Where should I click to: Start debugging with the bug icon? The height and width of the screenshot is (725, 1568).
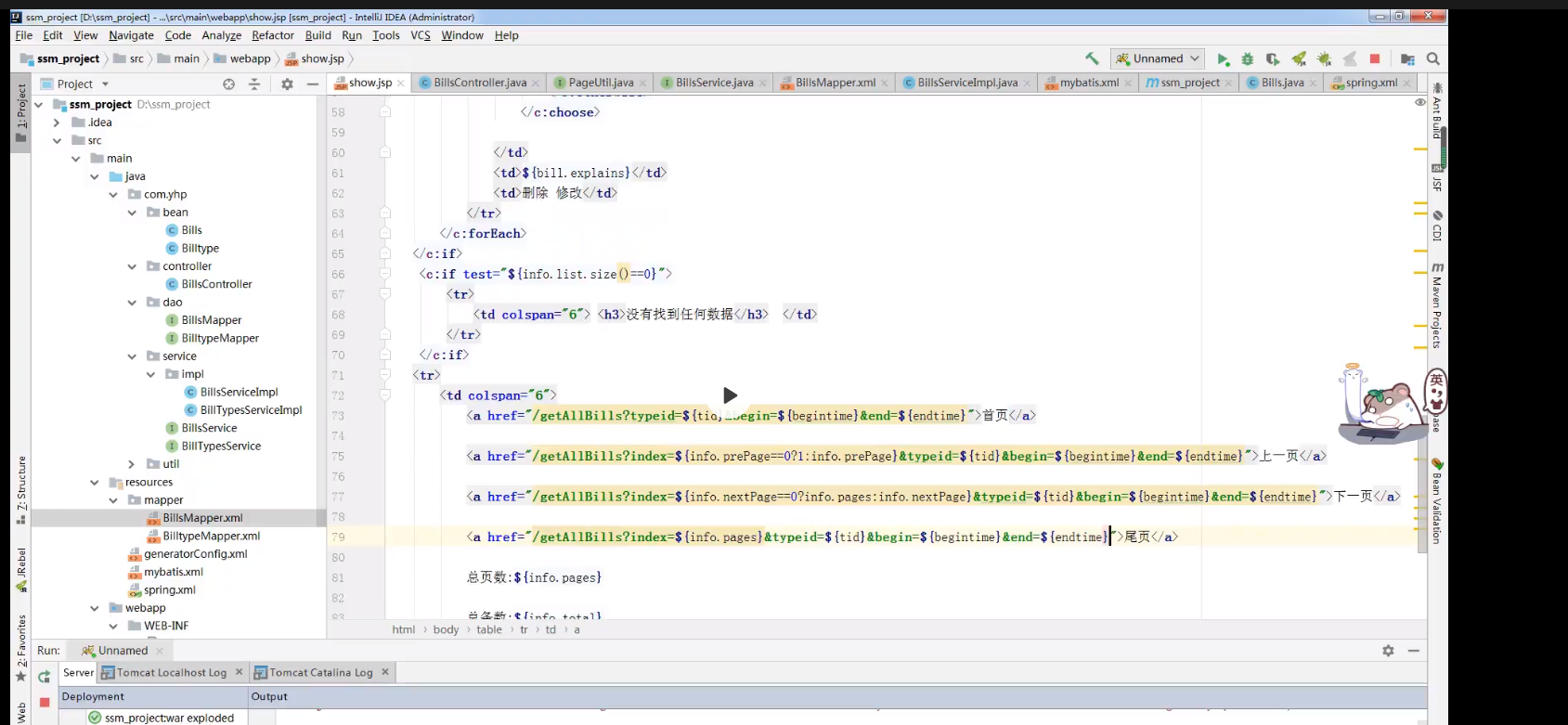point(1248,59)
